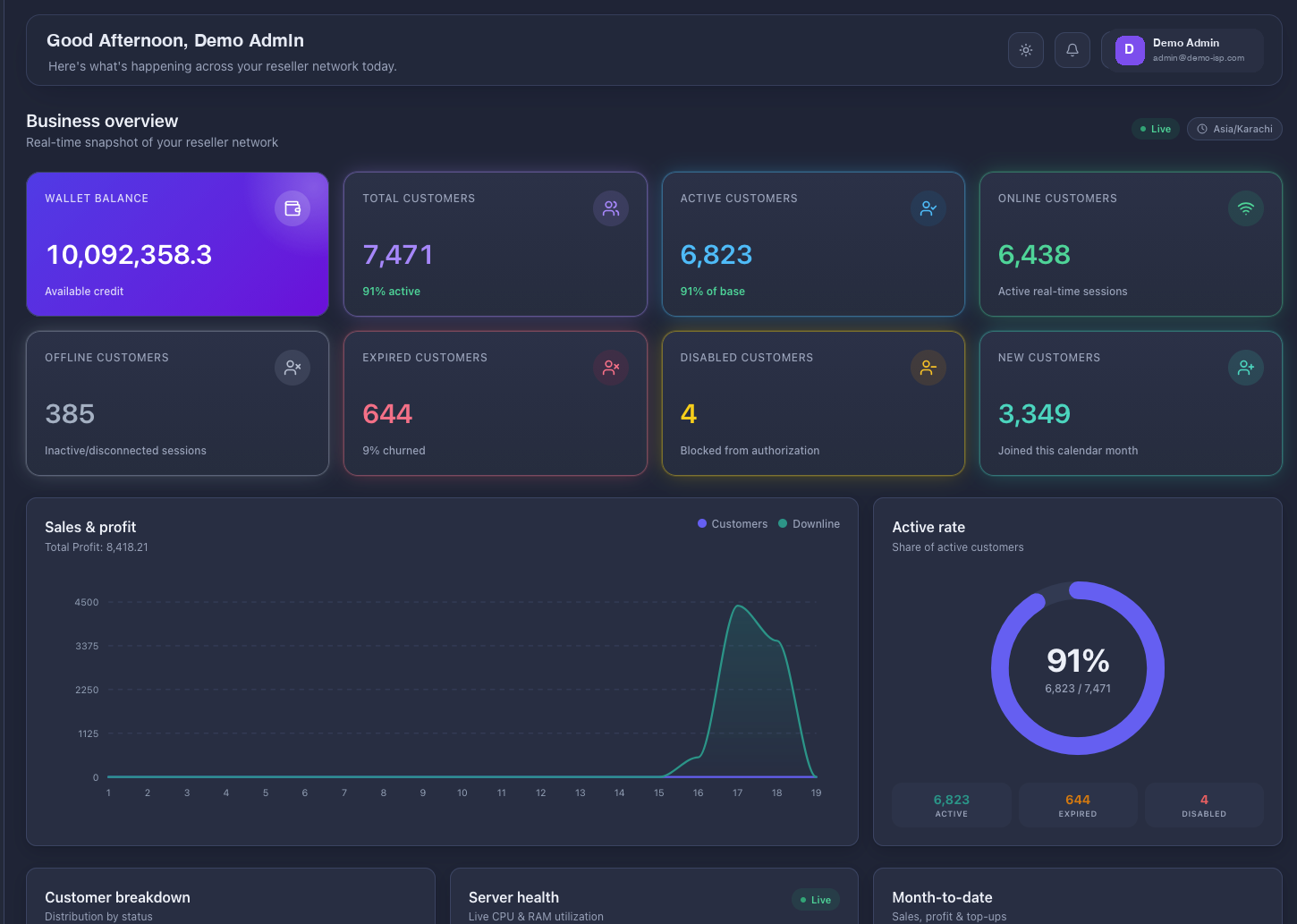The height and width of the screenshot is (924, 1297).
Task: Click the Total Customers users icon
Action: pyautogui.click(x=611, y=208)
